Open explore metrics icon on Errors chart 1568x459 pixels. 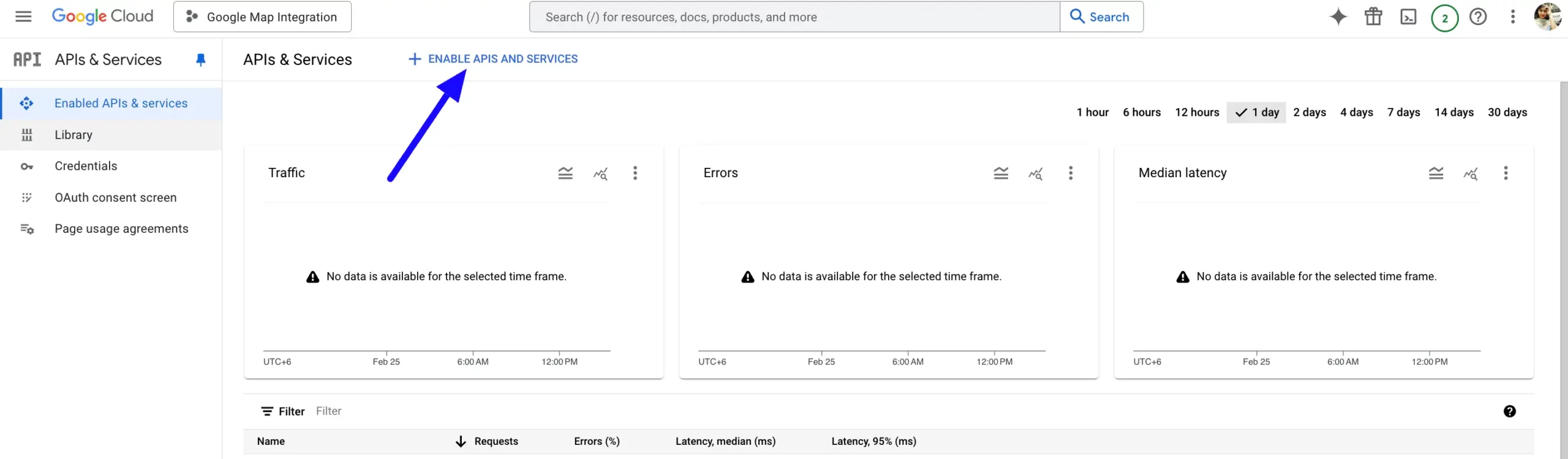click(x=1036, y=173)
